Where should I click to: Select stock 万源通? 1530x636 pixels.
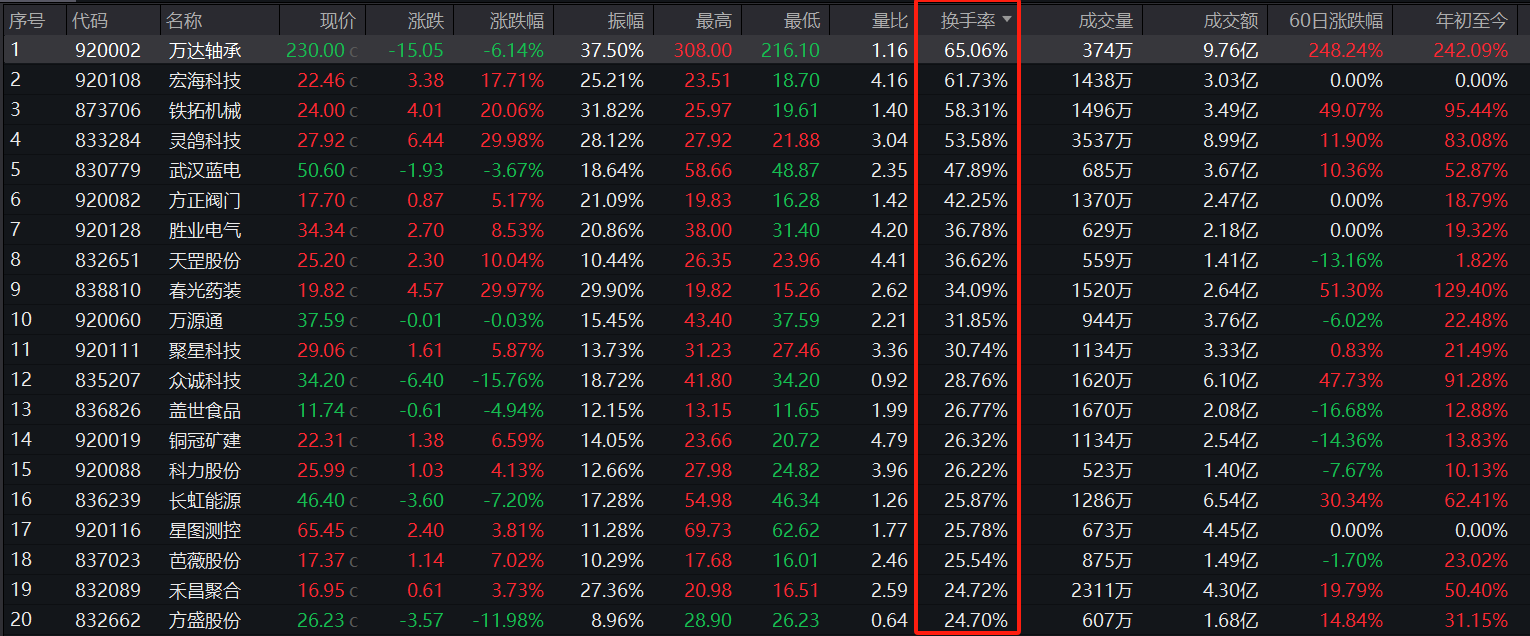pyautogui.click(x=196, y=320)
